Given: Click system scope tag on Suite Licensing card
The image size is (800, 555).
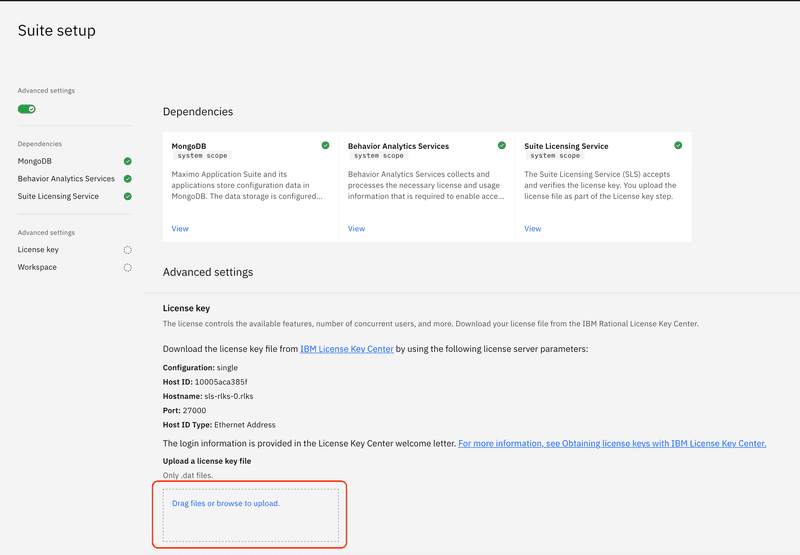Looking at the screenshot, I should coord(555,156).
